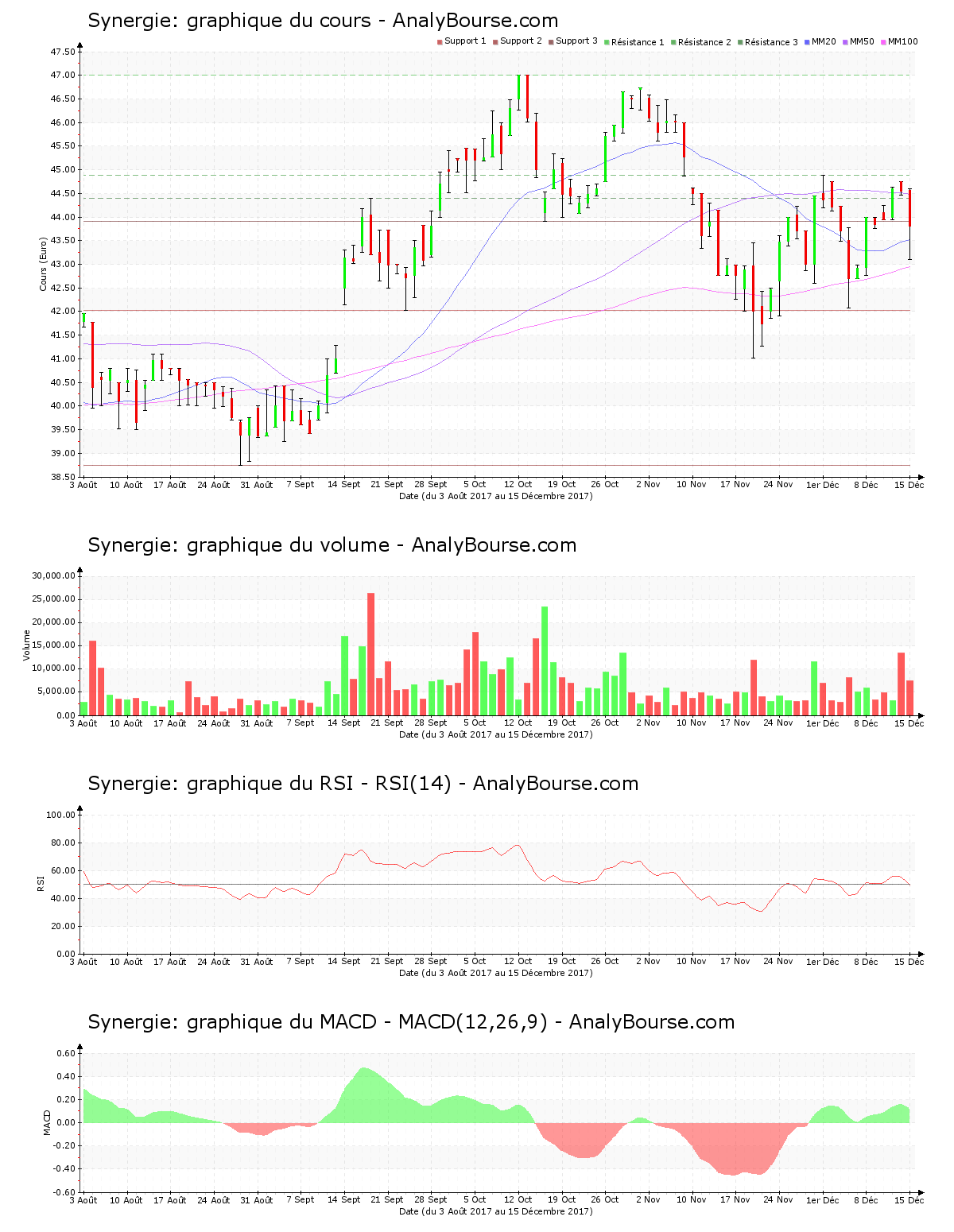954x1232 pixels.
Task: Click '24 Nov' on the RSI chart axis
Action: click(778, 961)
